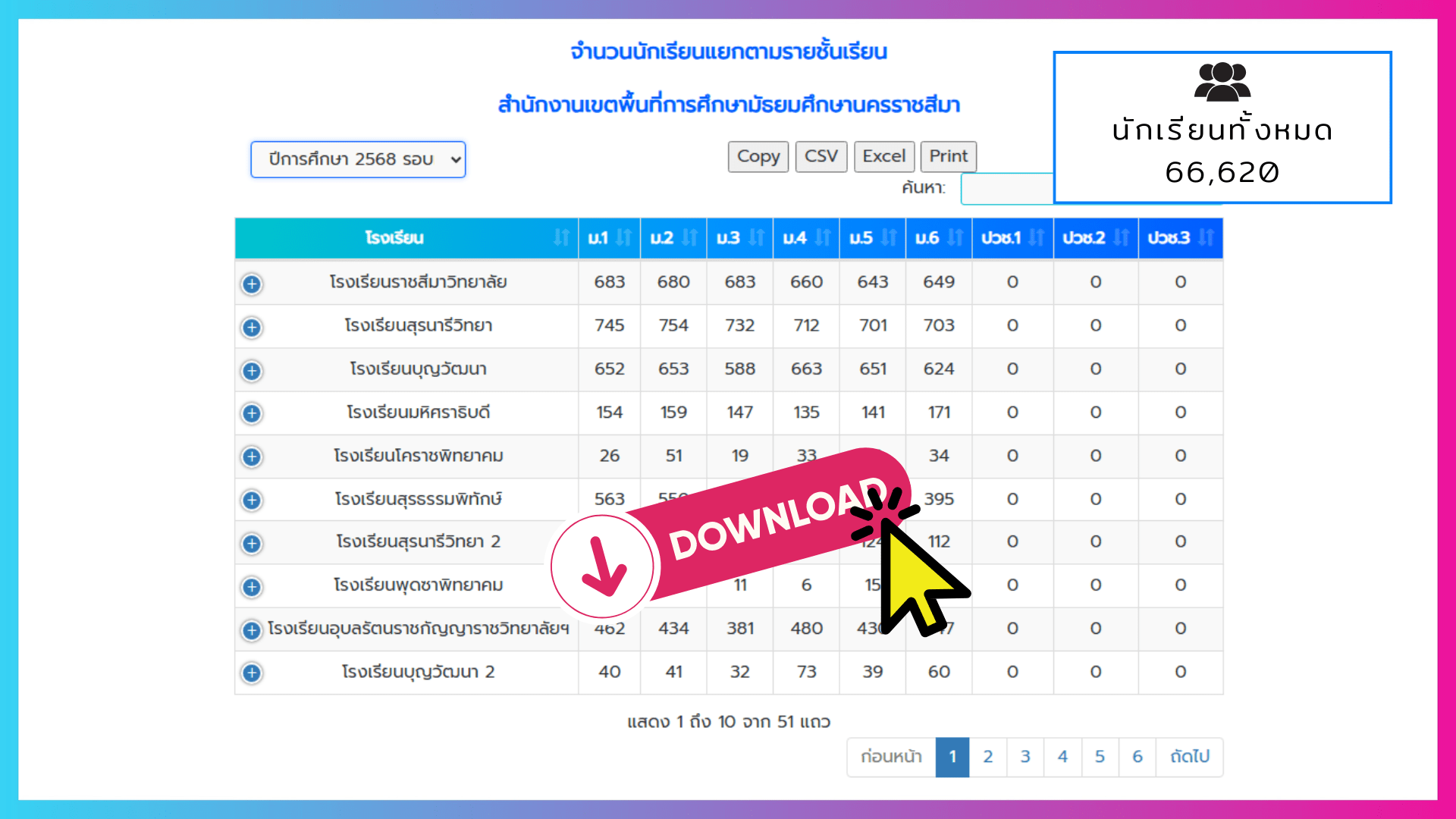Go to page 3 of the table
Image resolution: width=1456 pixels, height=819 pixels.
click(1025, 756)
